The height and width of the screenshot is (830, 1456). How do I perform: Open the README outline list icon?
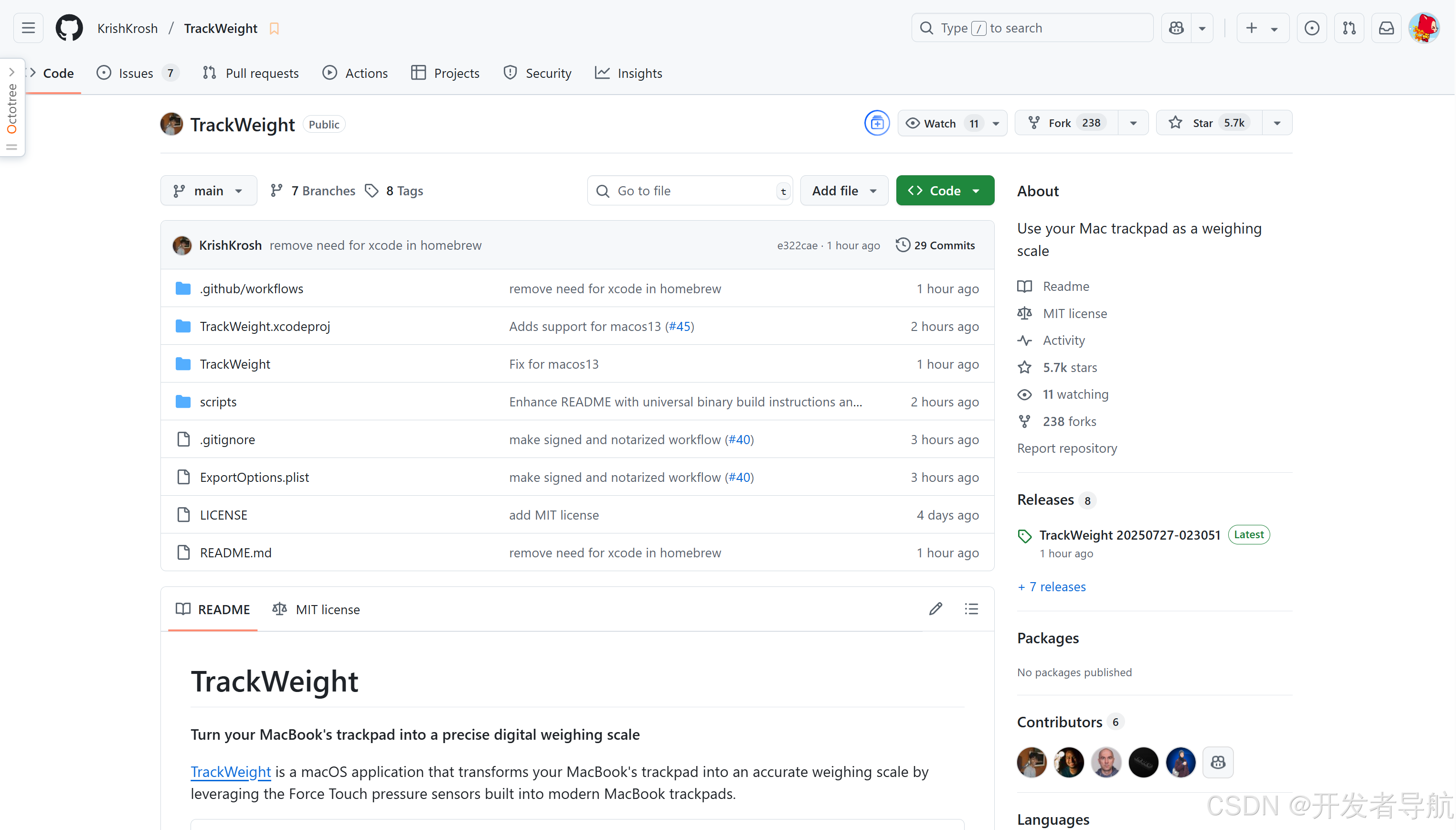(971, 609)
